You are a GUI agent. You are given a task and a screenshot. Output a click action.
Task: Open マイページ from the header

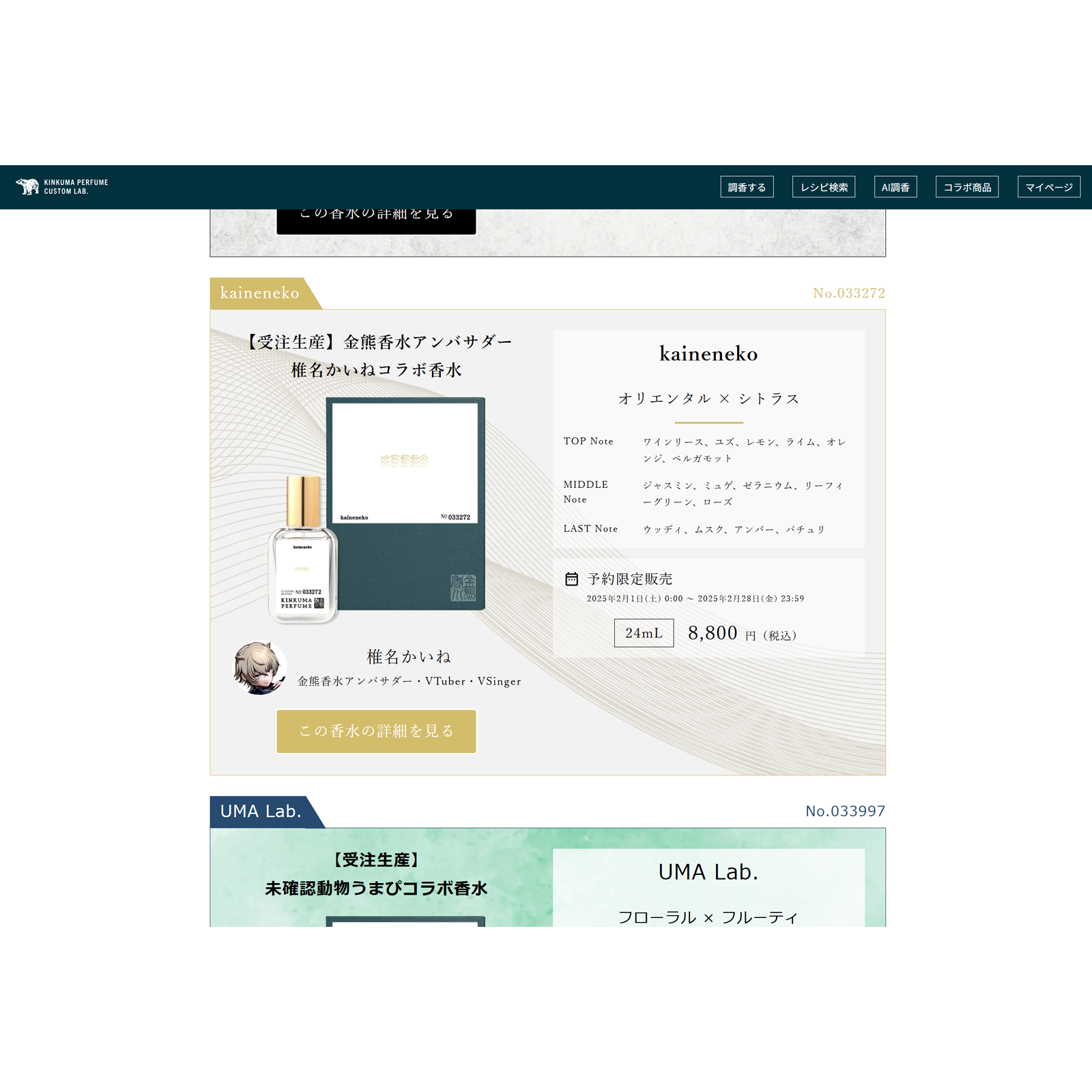click(x=1049, y=187)
